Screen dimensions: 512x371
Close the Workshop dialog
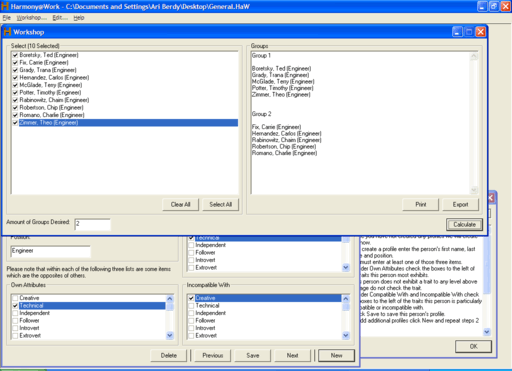(480, 32)
